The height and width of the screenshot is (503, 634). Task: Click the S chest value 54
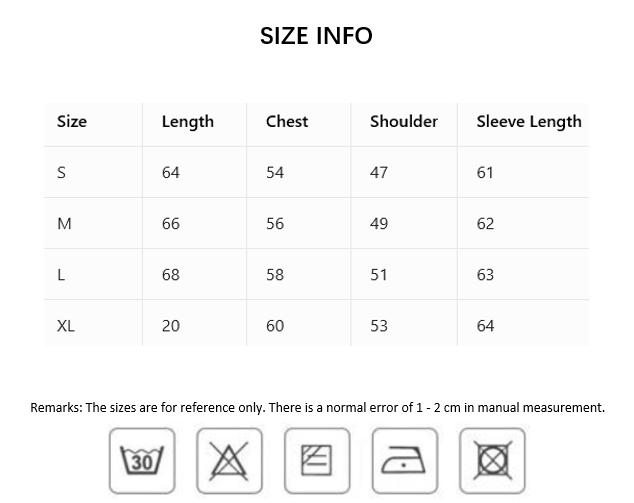[275, 173]
